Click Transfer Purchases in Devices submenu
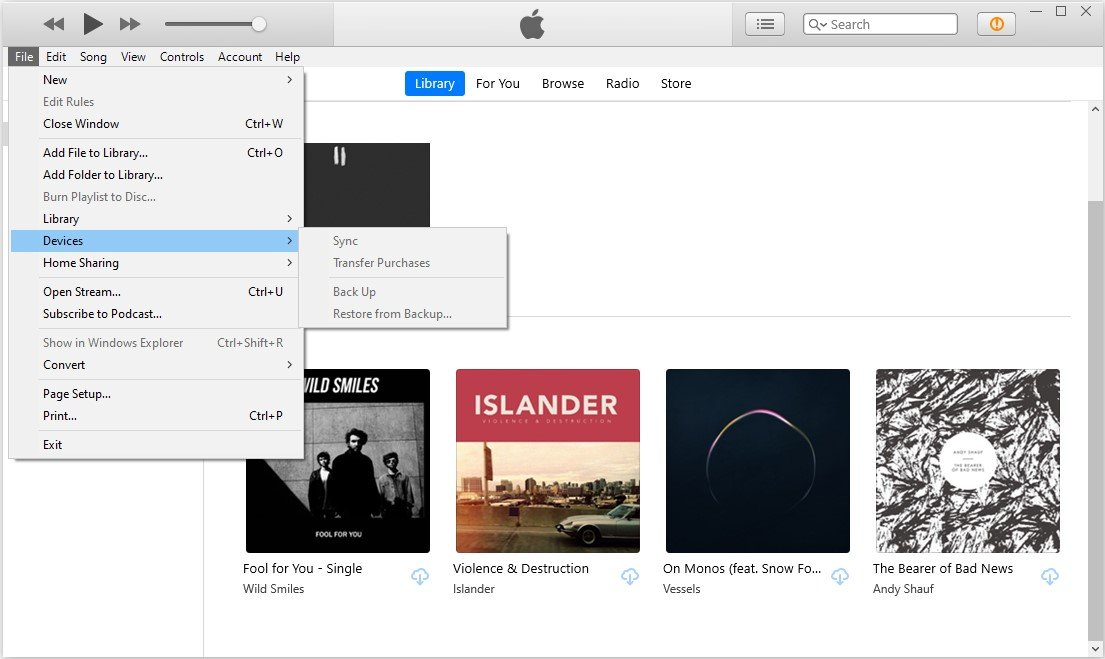Viewport: 1105px width, 659px height. (403, 262)
